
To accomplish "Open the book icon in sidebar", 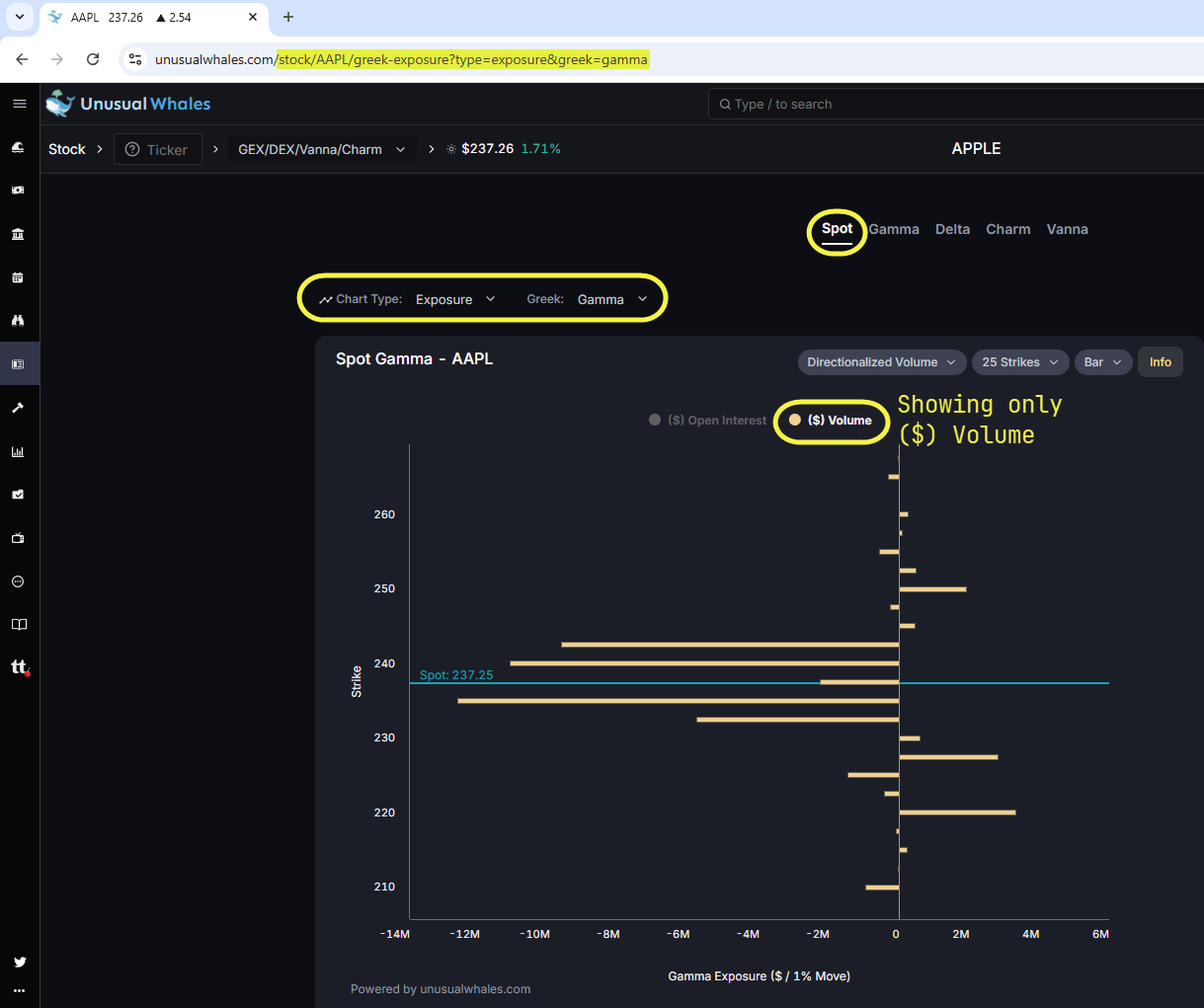I will [x=18, y=625].
